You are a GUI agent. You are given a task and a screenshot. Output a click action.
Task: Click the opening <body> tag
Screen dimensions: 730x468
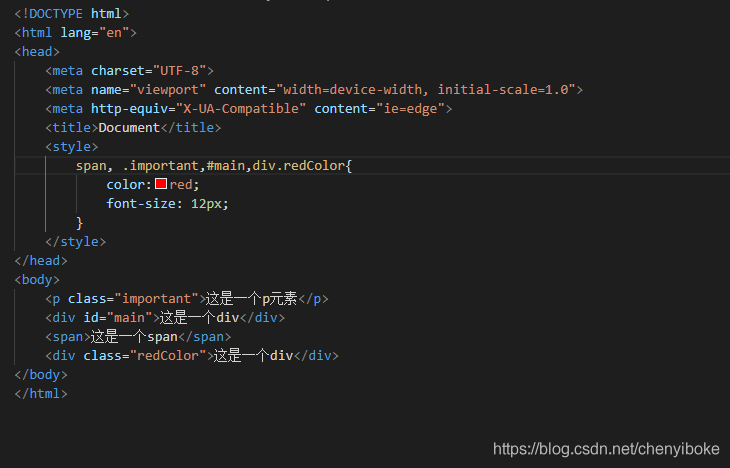37,280
